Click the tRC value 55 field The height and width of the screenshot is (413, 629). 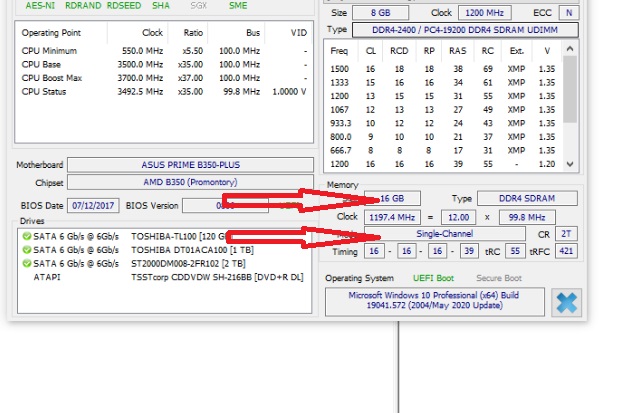click(515, 251)
